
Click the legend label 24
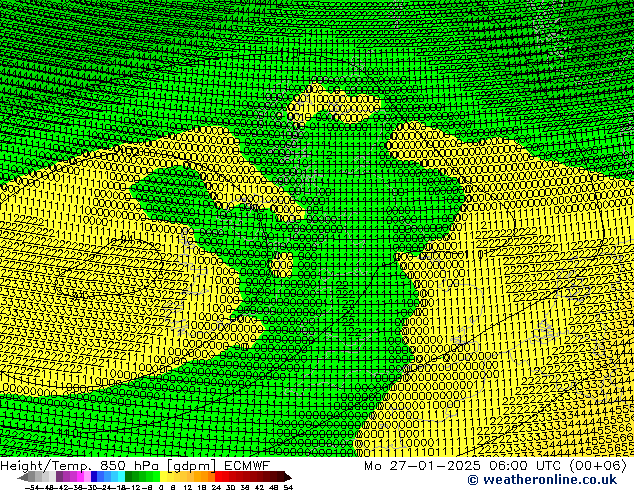216,488
